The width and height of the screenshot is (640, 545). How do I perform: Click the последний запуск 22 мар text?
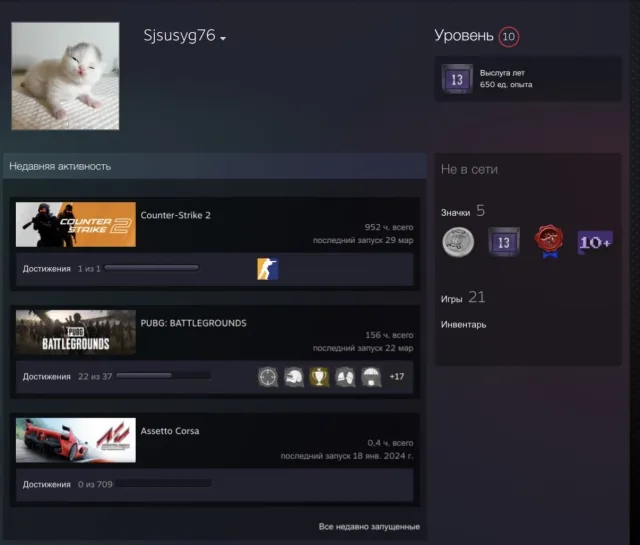pyautogui.click(x=363, y=348)
